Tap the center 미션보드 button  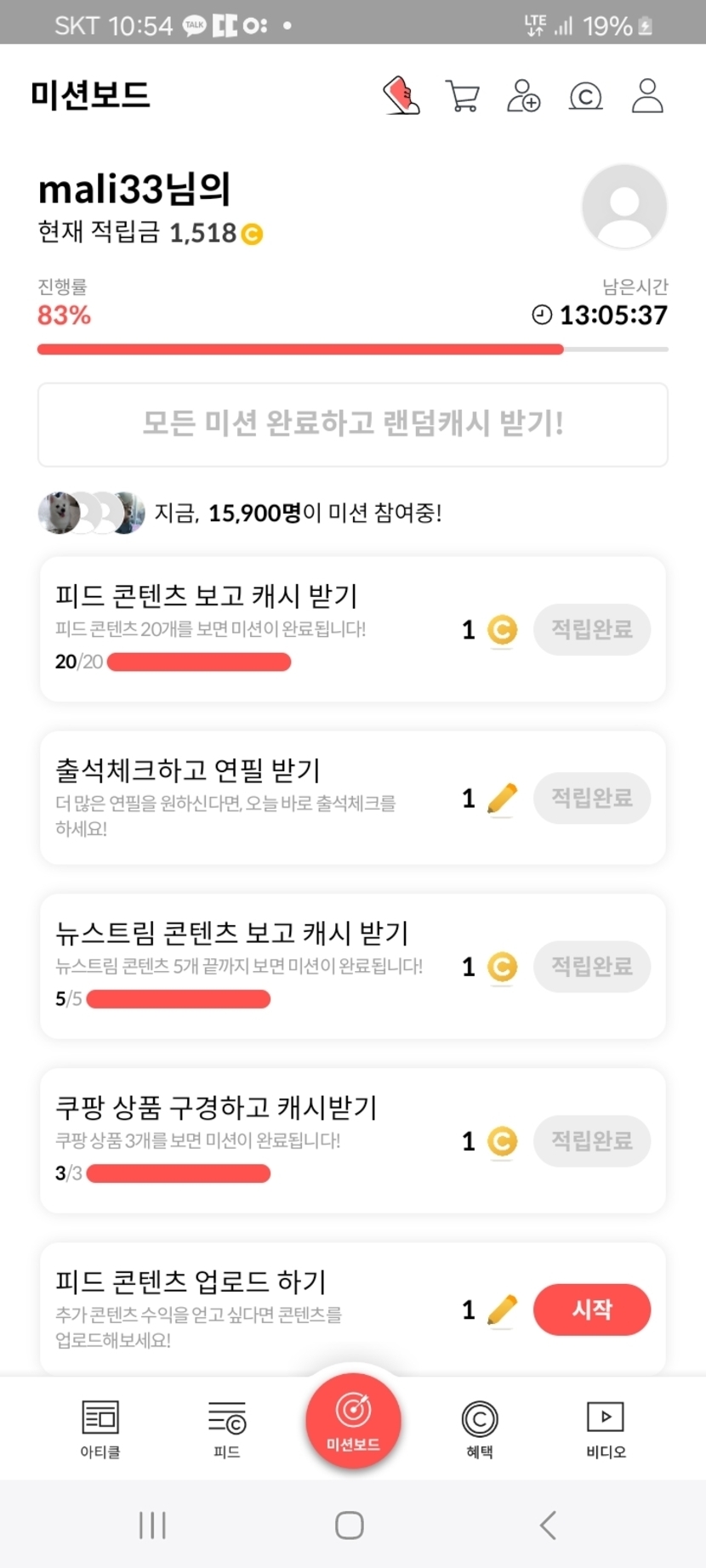[353, 1420]
